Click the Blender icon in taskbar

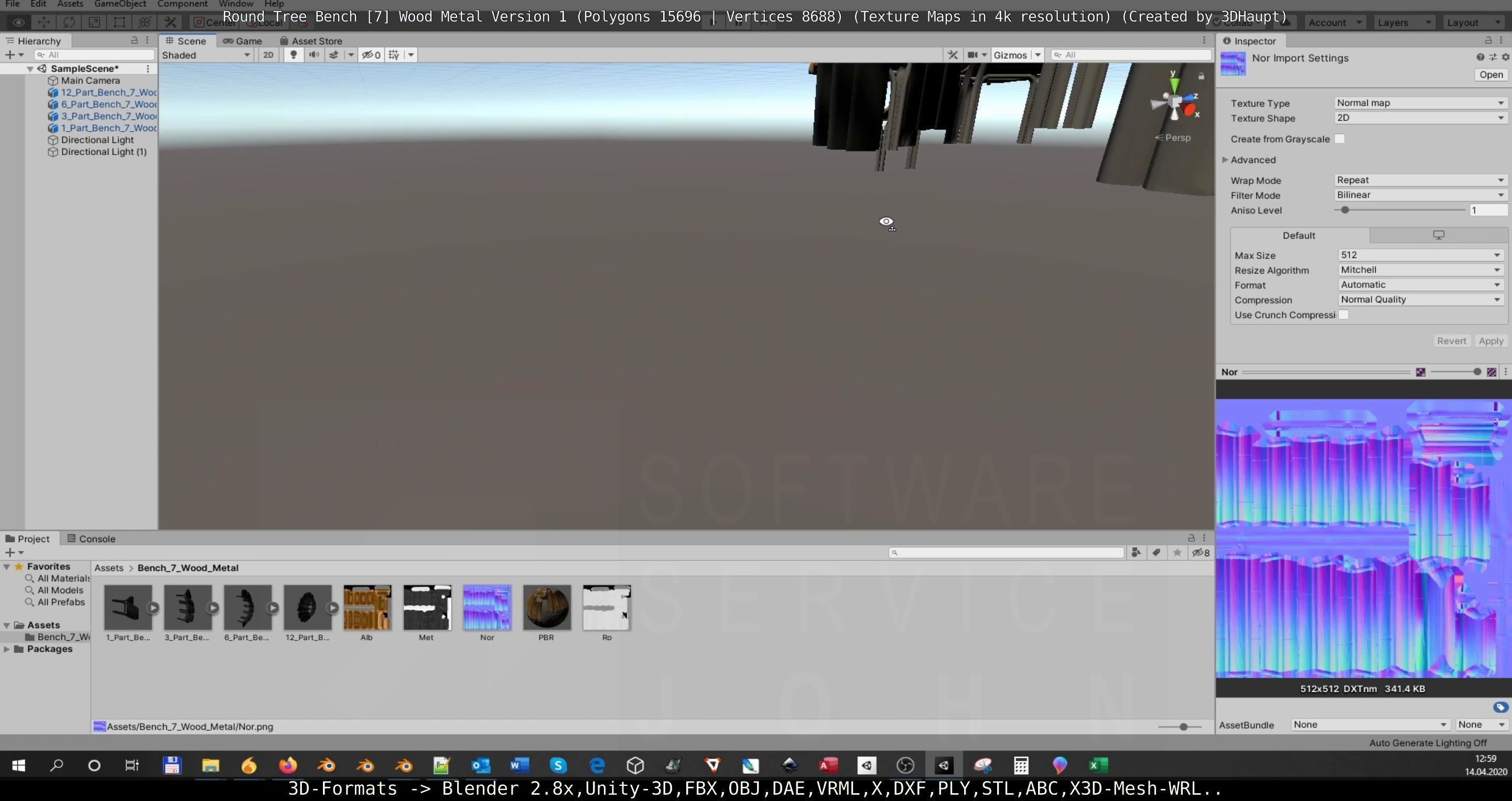pos(326,765)
